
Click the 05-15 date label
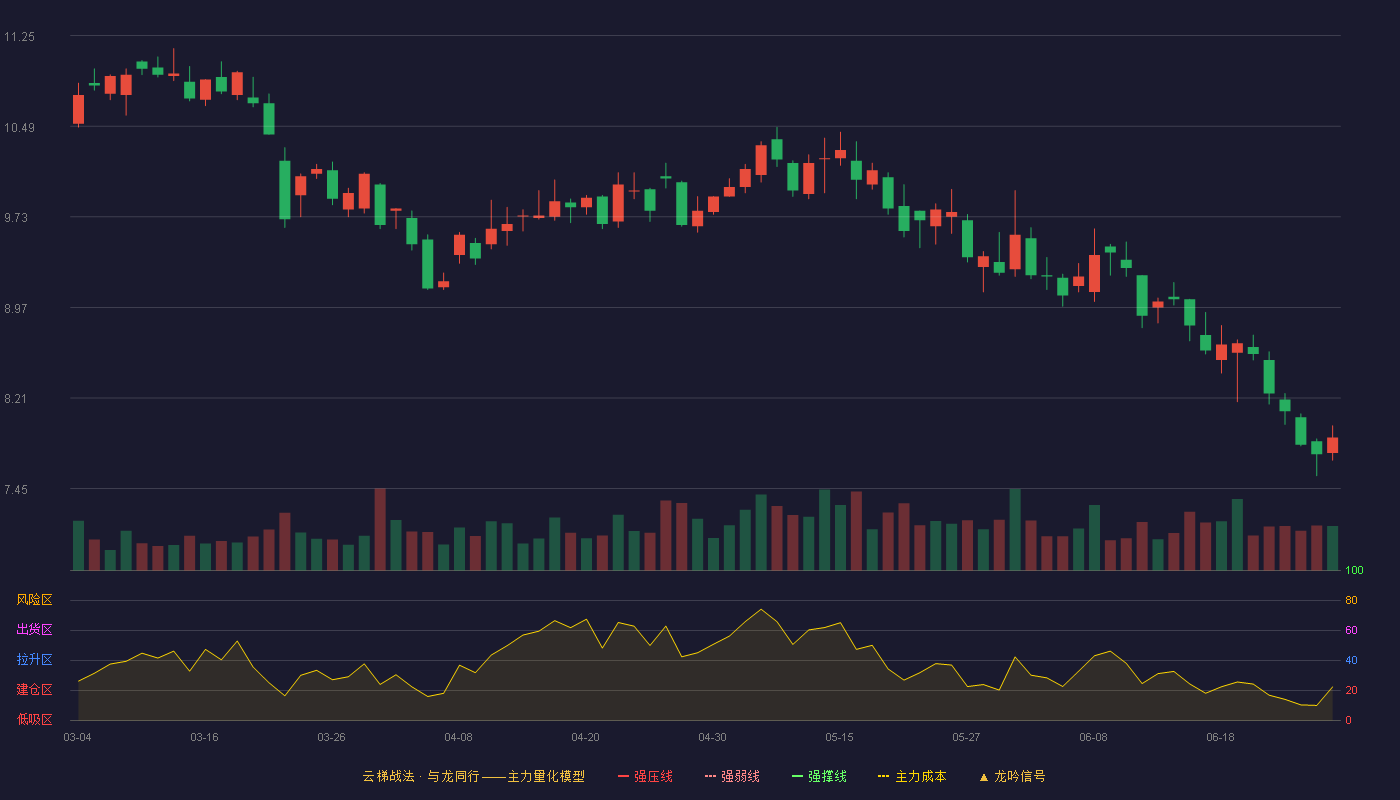click(x=839, y=737)
